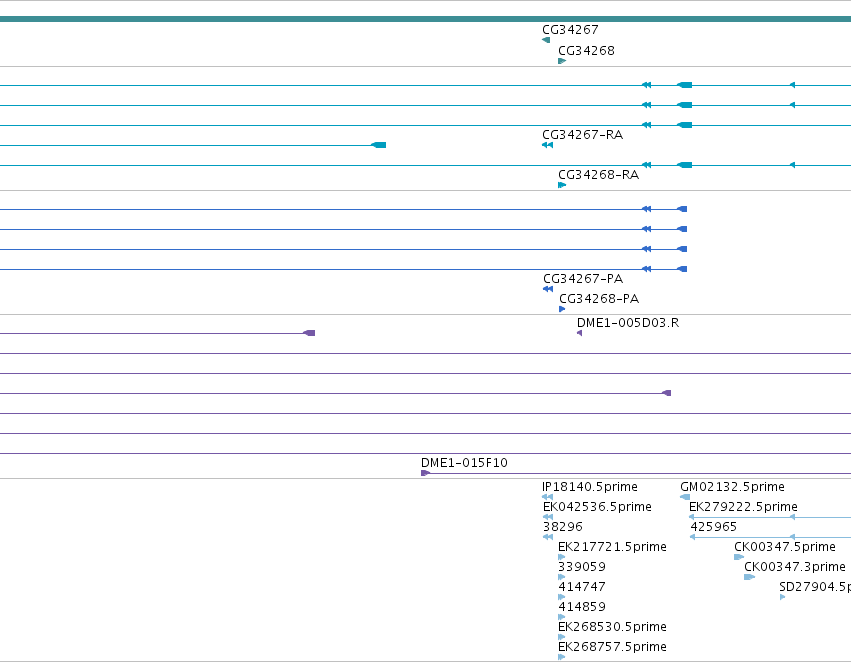Select the EK279222.5prime label
Screen dimensions: 851x662
(x=743, y=507)
